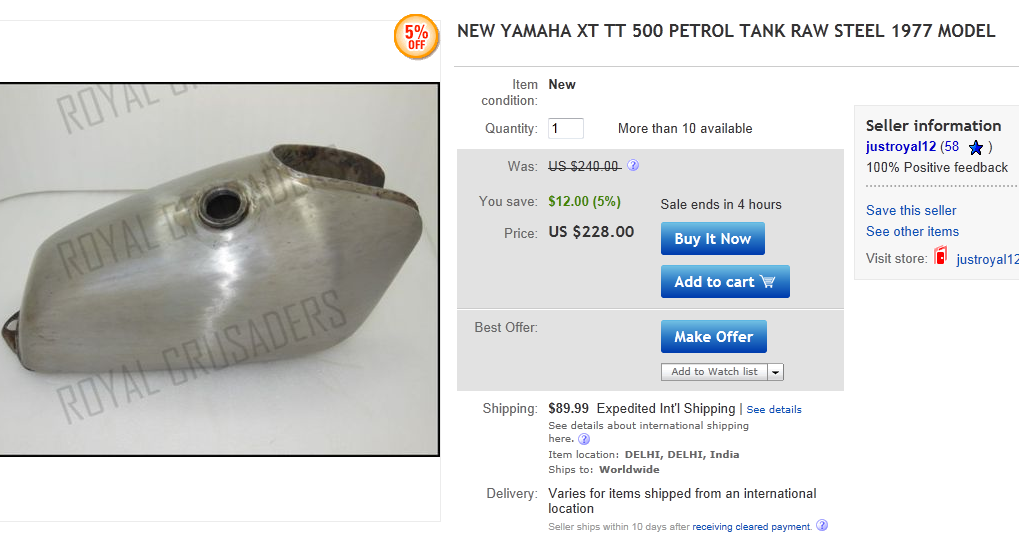Click the seller feedback score 58
The image size is (1019, 533).
(x=951, y=147)
